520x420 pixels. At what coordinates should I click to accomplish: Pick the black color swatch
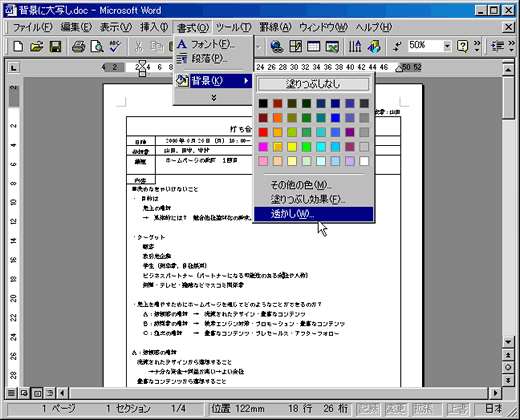pyautogui.click(x=263, y=103)
